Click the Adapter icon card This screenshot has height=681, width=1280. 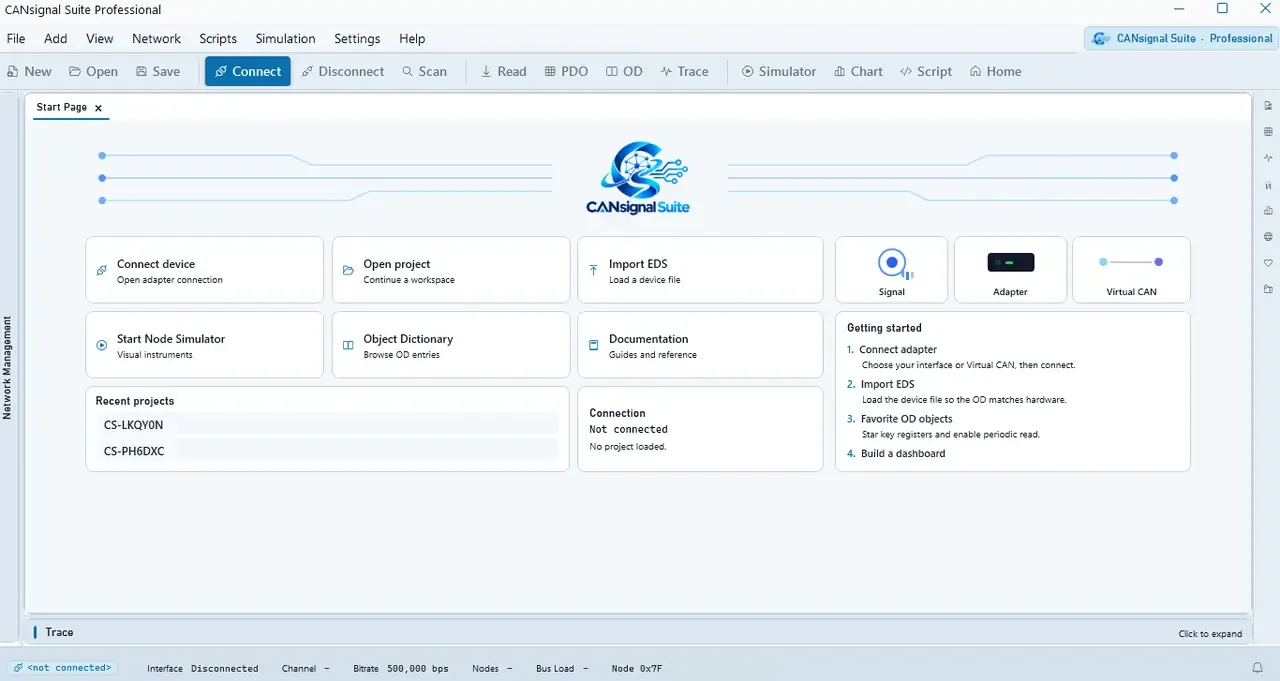(1010, 270)
